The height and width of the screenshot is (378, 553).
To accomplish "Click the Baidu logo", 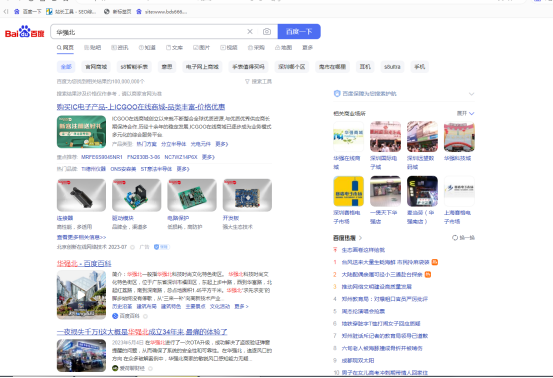I will (x=24, y=32).
